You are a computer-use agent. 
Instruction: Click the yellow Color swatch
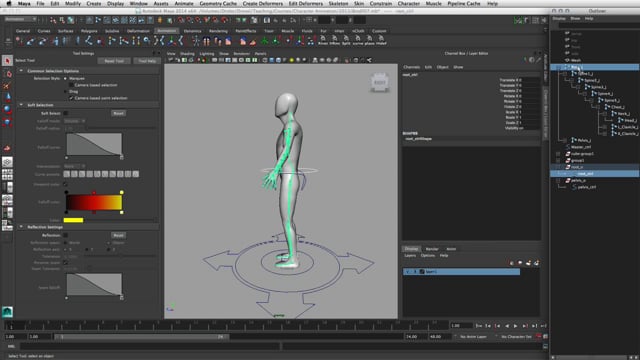click(x=73, y=220)
